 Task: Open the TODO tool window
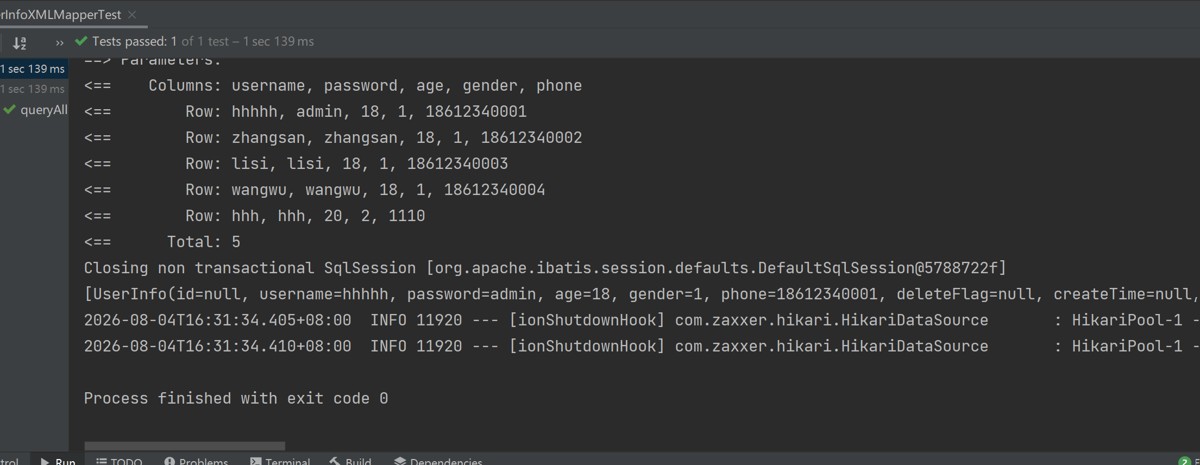[118, 461]
